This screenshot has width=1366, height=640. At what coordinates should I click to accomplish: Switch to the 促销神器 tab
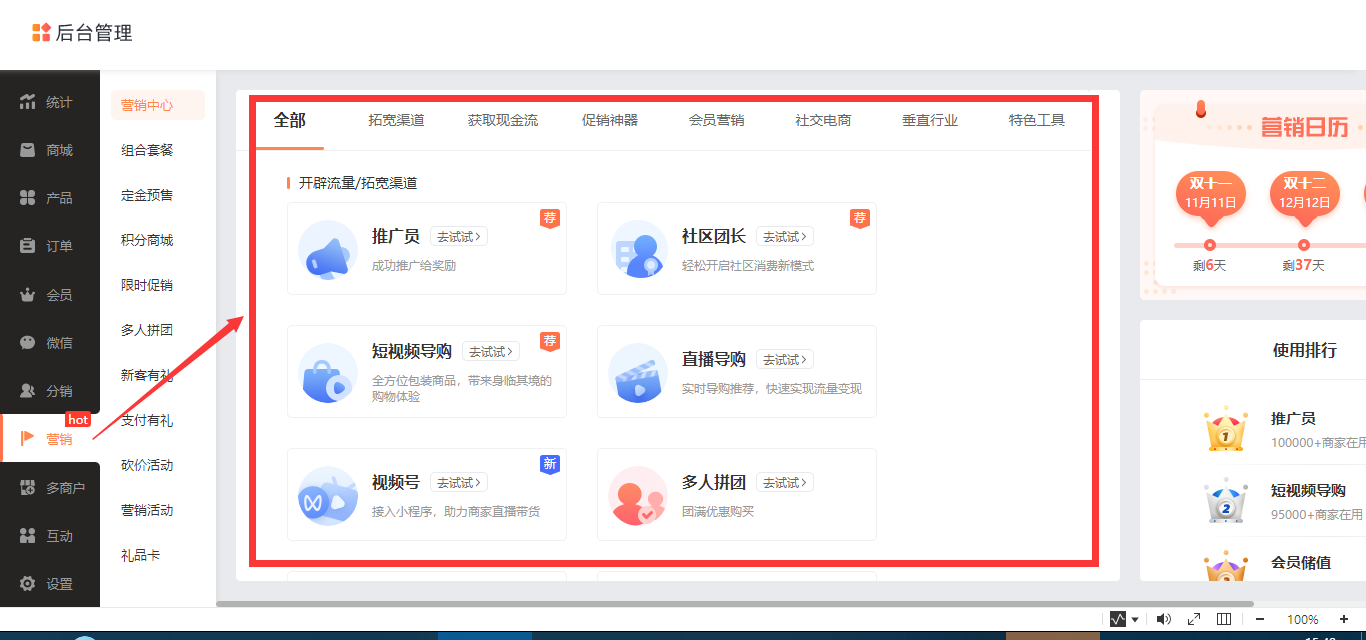click(610, 120)
